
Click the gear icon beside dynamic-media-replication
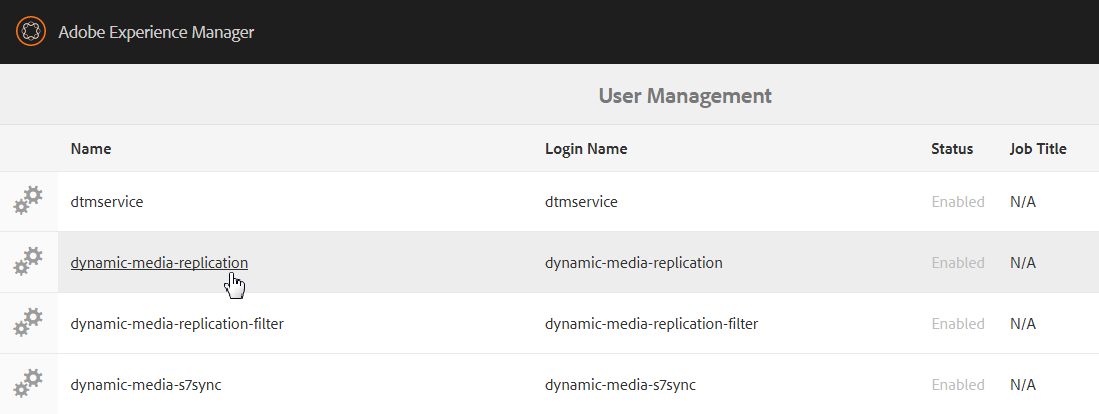pyautogui.click(x=28, y=262)
